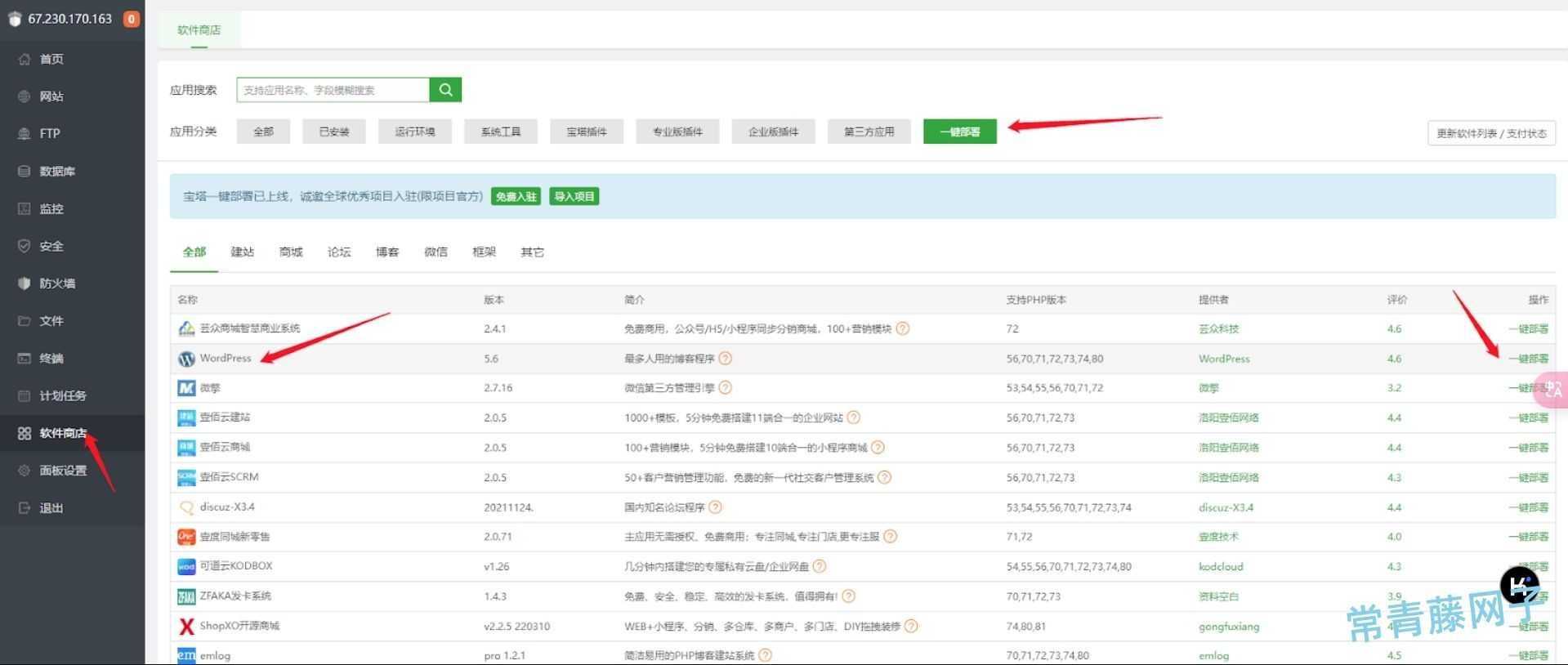Switch to the 论坛 category tab
The height and width of the screenshot is (665, 1568).
[x=339, y=252]
